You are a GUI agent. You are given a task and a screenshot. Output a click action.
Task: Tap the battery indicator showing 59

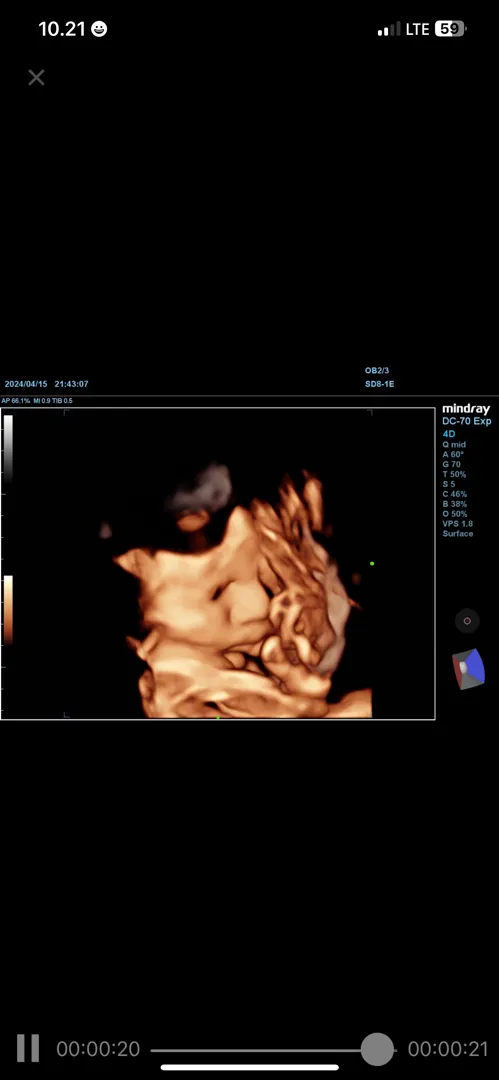pyautogui.click(x=451, y=29)
